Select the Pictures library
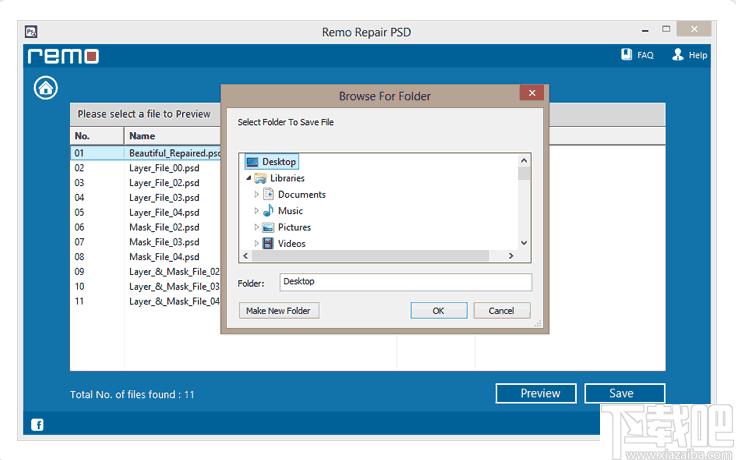Image resolution: width=736 pixels, height=460 pixels. pos(287,227)
